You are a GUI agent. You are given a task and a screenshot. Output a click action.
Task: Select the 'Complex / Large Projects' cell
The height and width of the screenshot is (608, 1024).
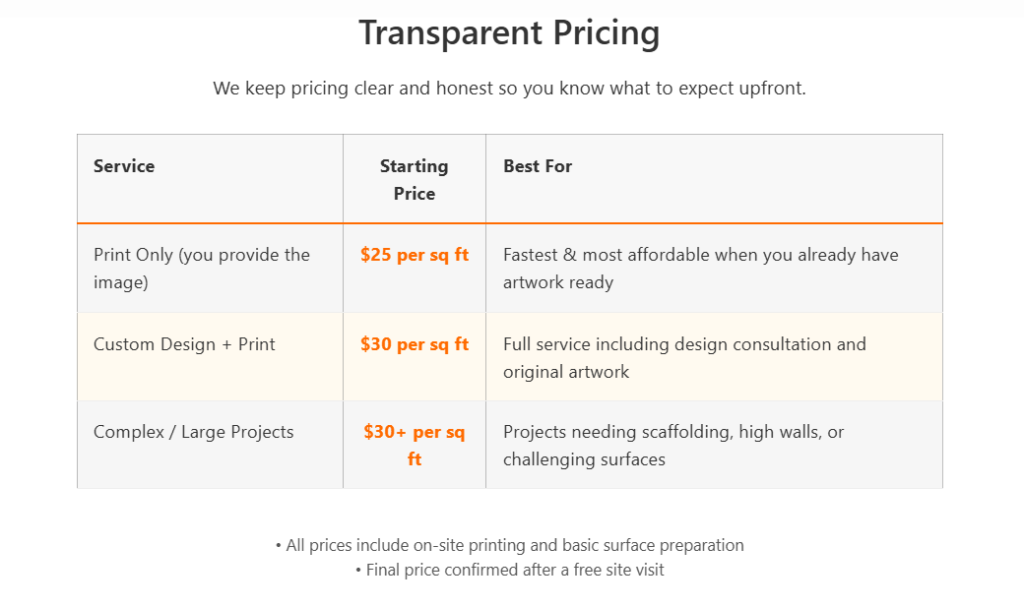coord(193,432)
